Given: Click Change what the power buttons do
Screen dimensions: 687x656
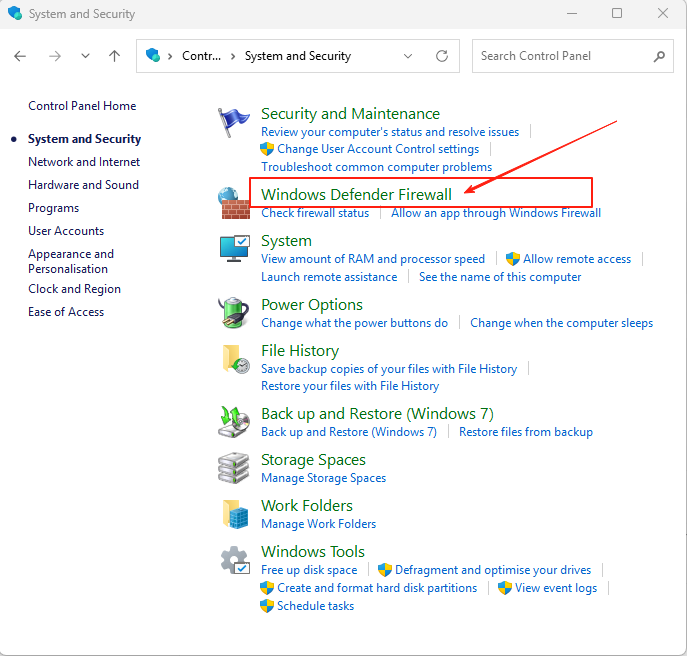Looking at the screenshot, I should point(354,323).
